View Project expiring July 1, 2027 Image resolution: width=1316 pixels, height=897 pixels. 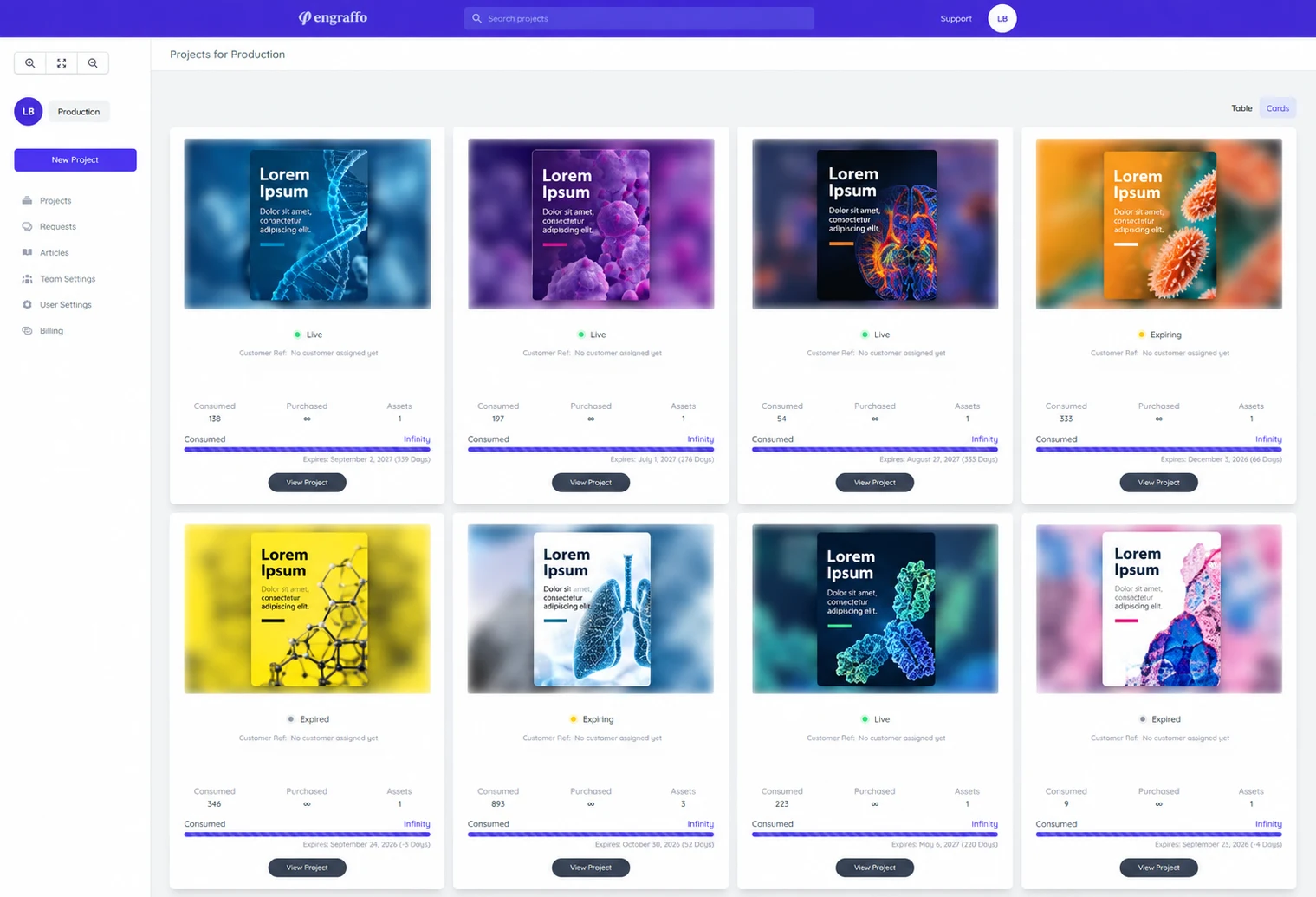(591, 482)
